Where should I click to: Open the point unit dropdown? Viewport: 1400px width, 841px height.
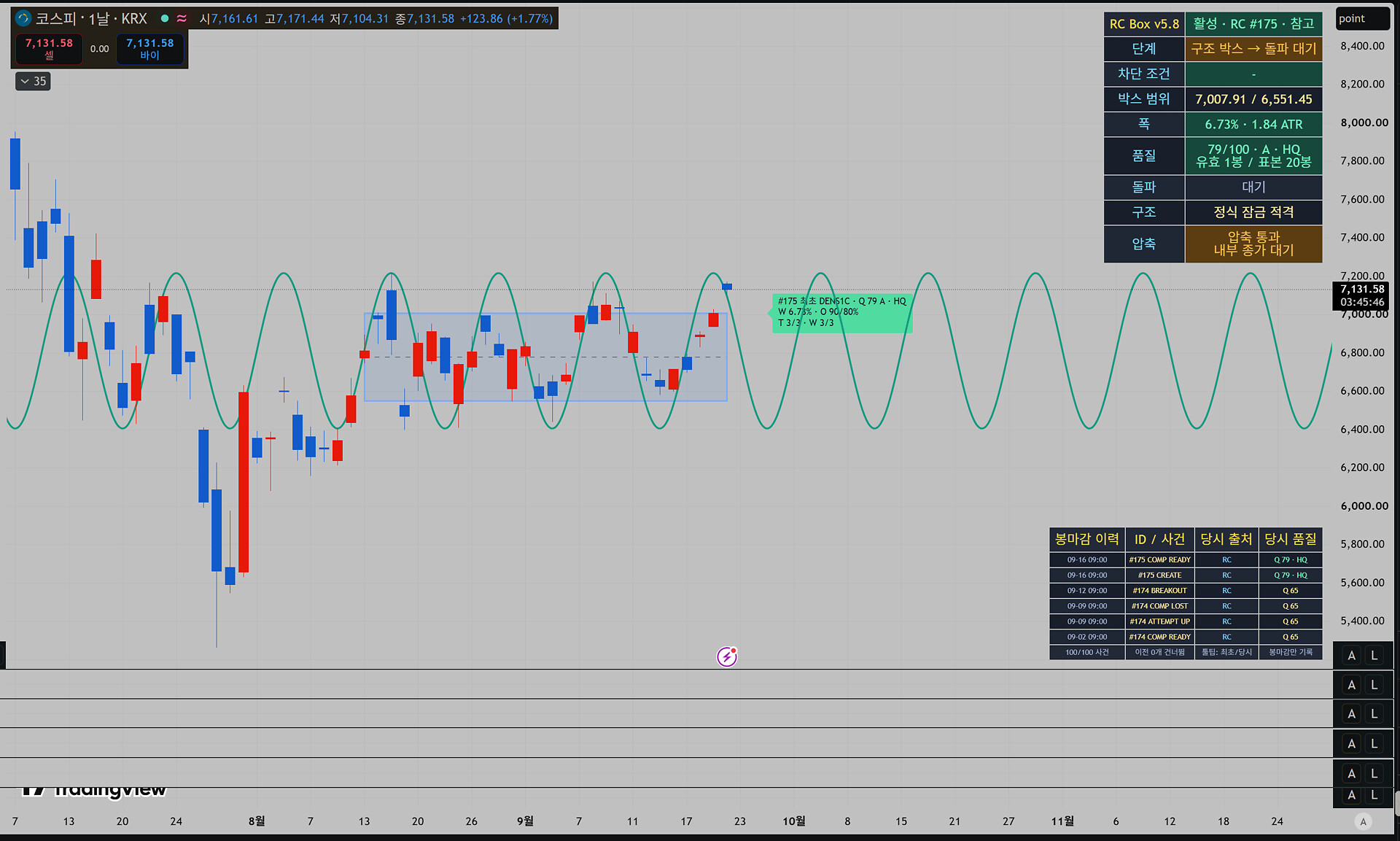click(1362, 18)
